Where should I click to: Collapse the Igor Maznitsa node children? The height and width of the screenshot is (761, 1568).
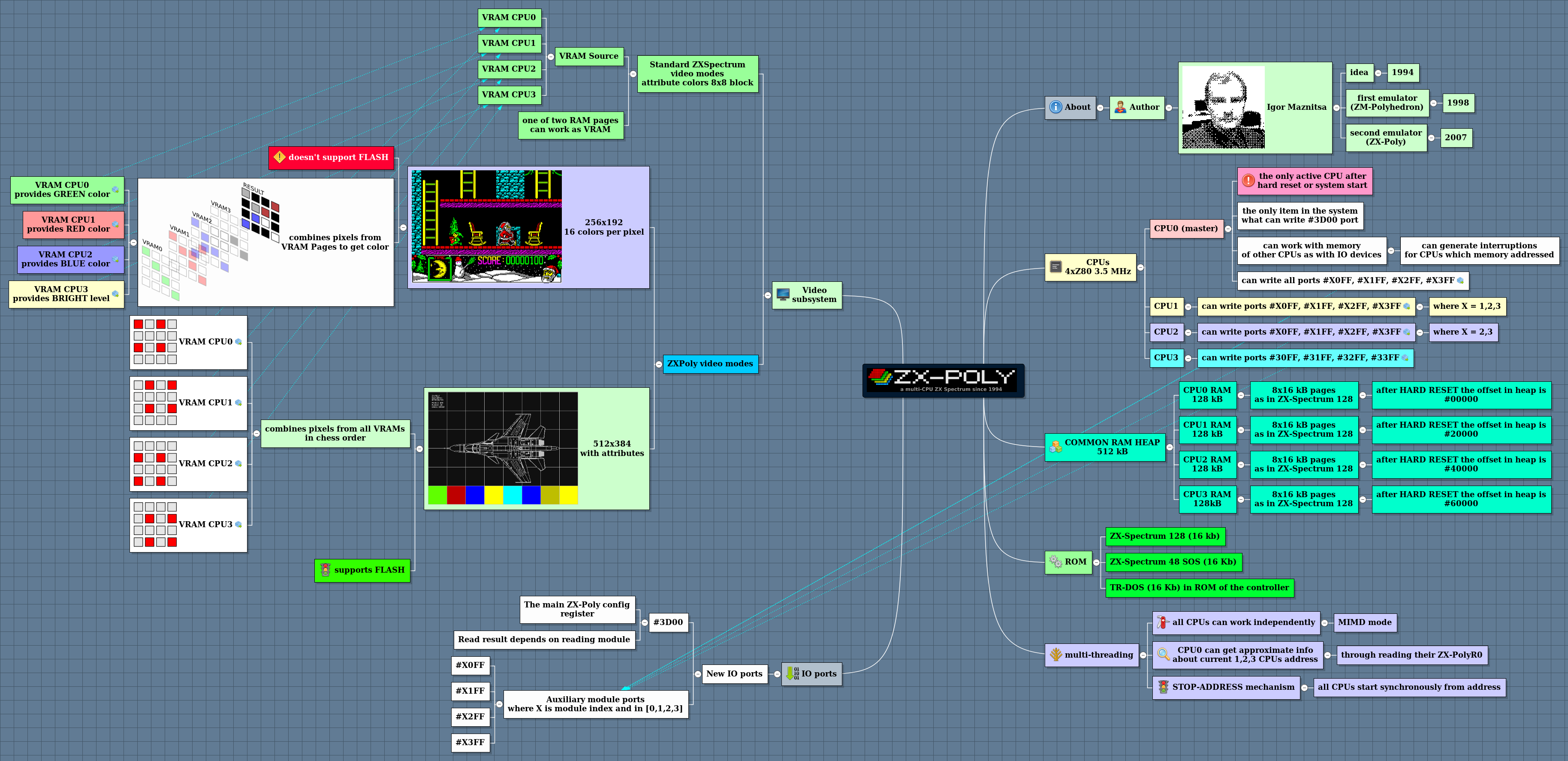coord(1337,109)
